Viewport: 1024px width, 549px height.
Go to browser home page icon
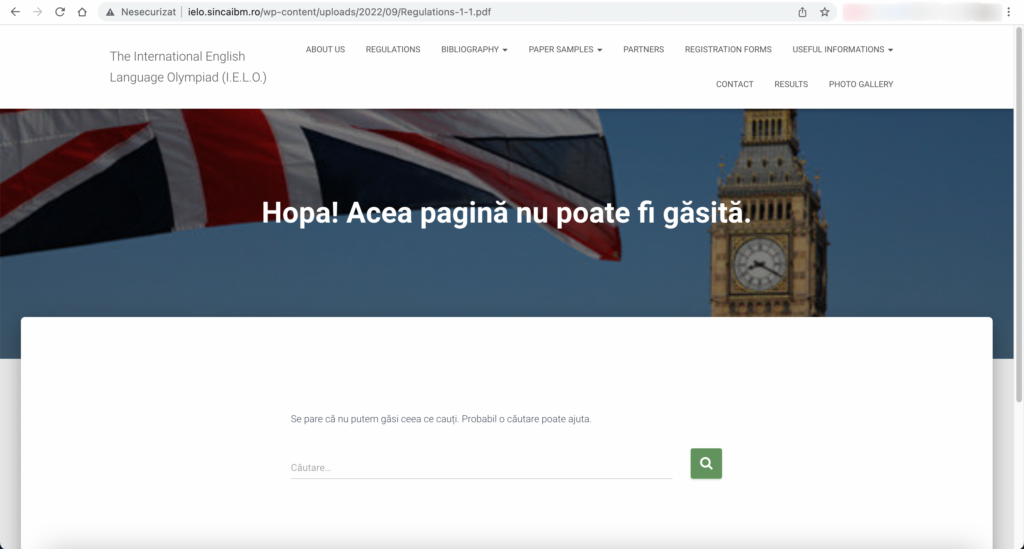(82, 12)
